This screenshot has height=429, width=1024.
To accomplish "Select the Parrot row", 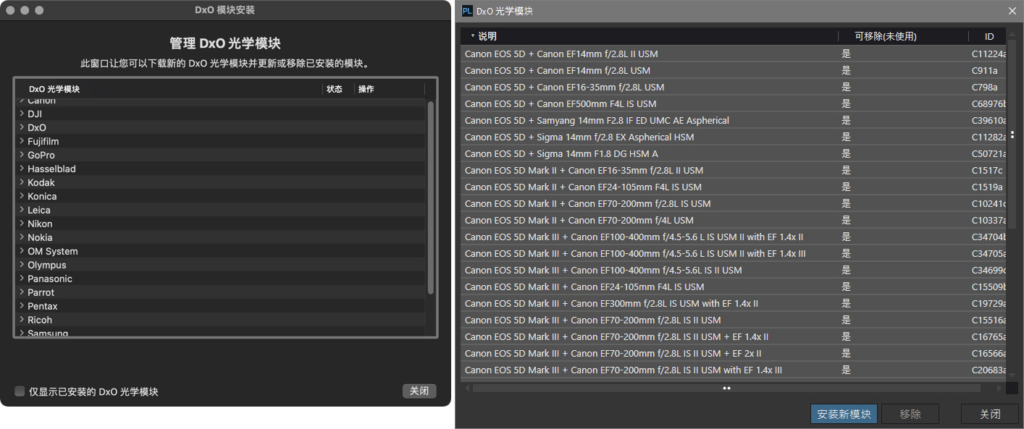I will [220, 292].
